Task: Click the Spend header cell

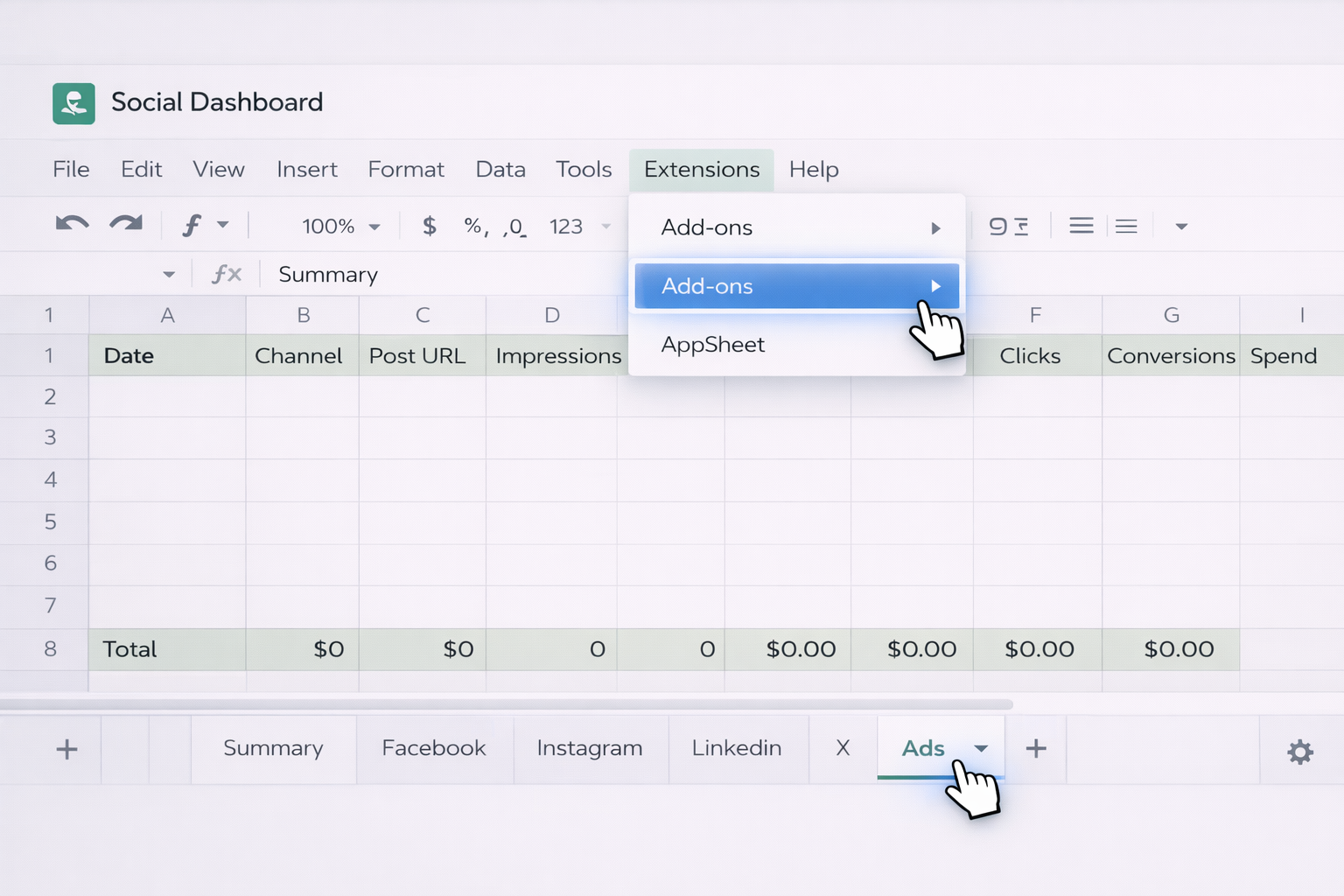Action: tap(1292, 356)
